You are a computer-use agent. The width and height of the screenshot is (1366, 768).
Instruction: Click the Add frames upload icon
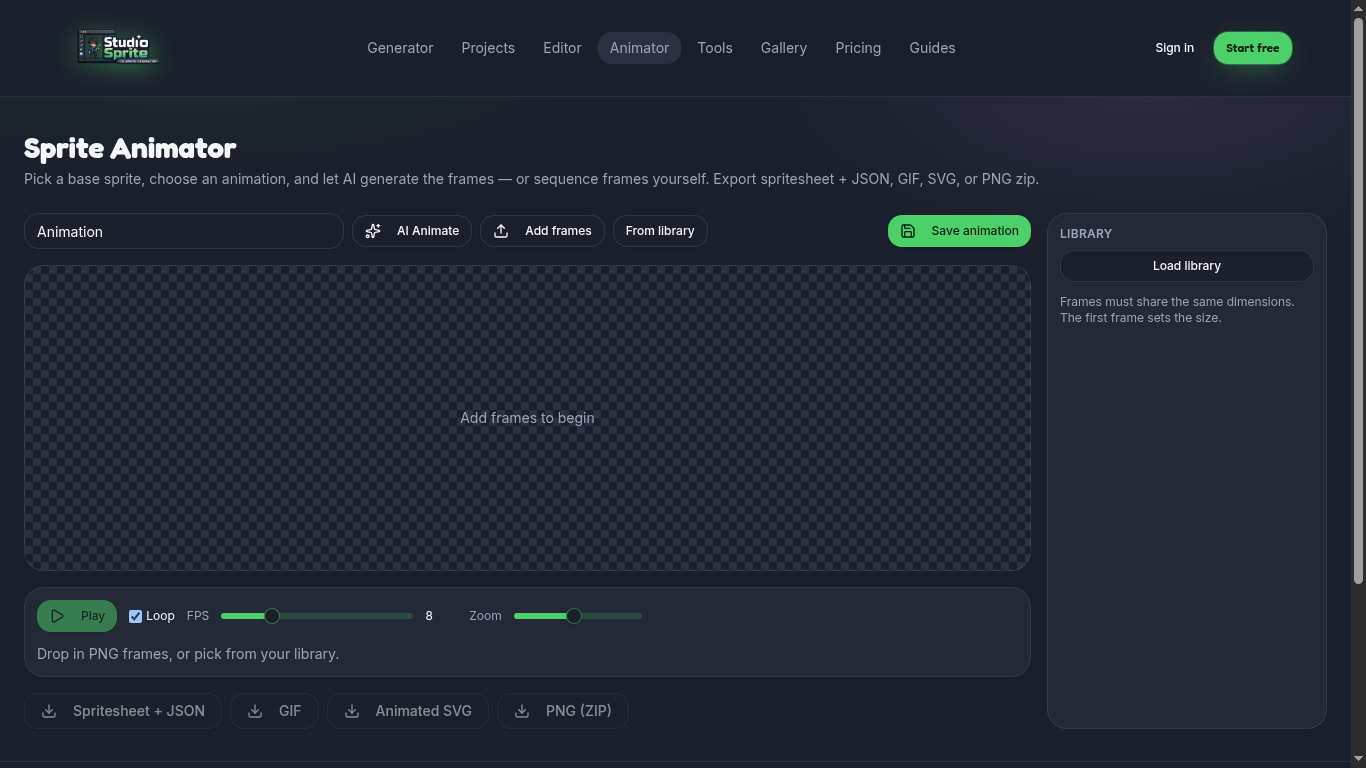501,231
